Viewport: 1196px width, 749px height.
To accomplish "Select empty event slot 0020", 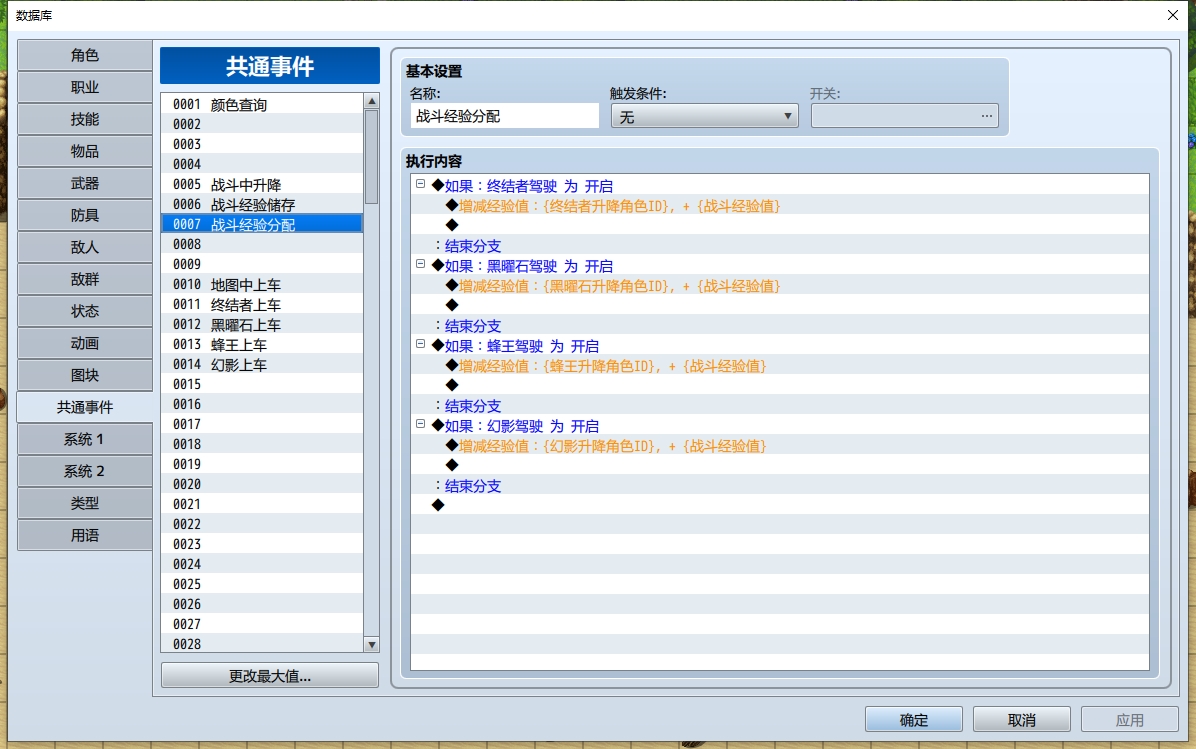I will 262,484.
